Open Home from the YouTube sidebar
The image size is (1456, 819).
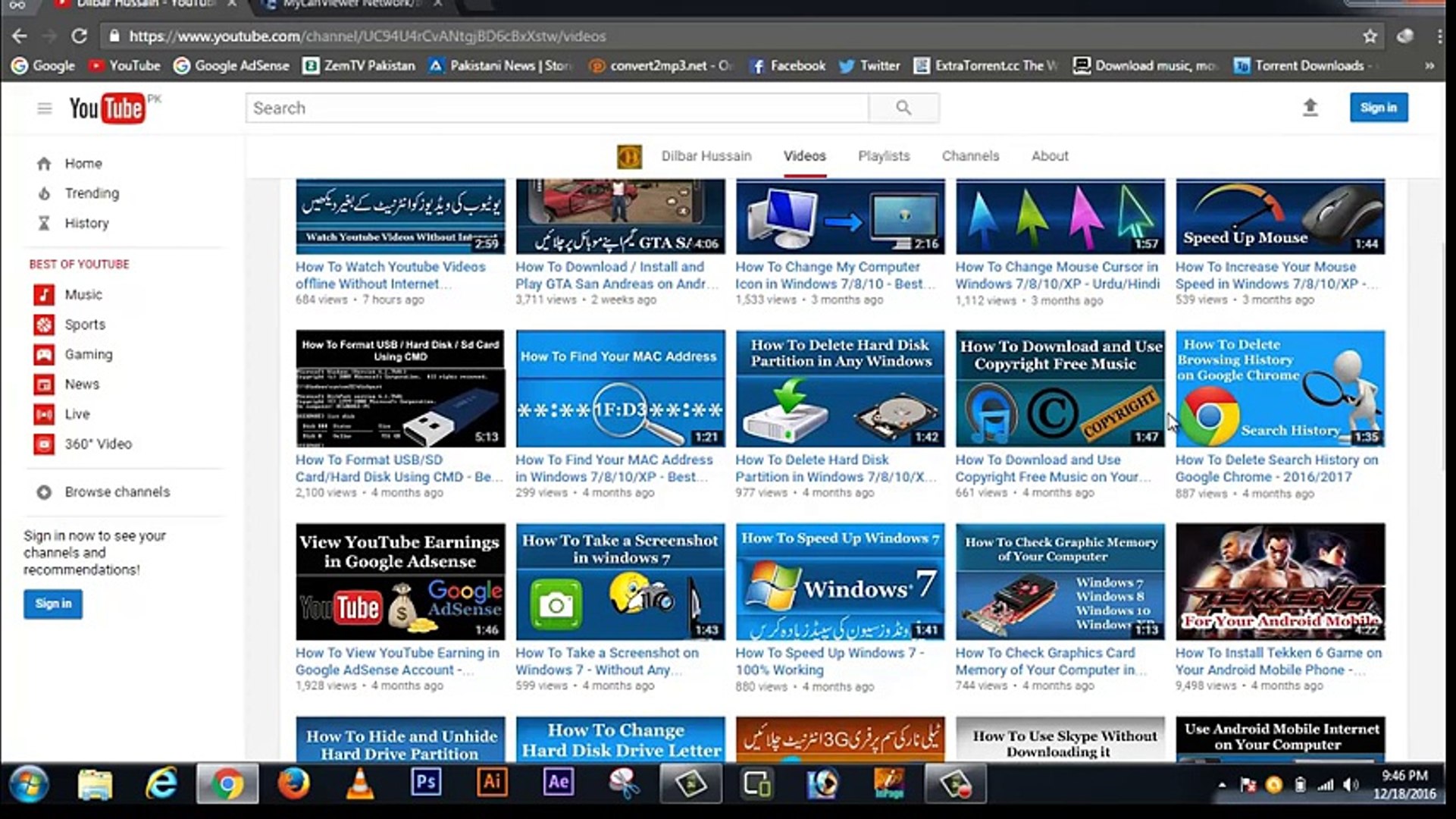(44, 163)
